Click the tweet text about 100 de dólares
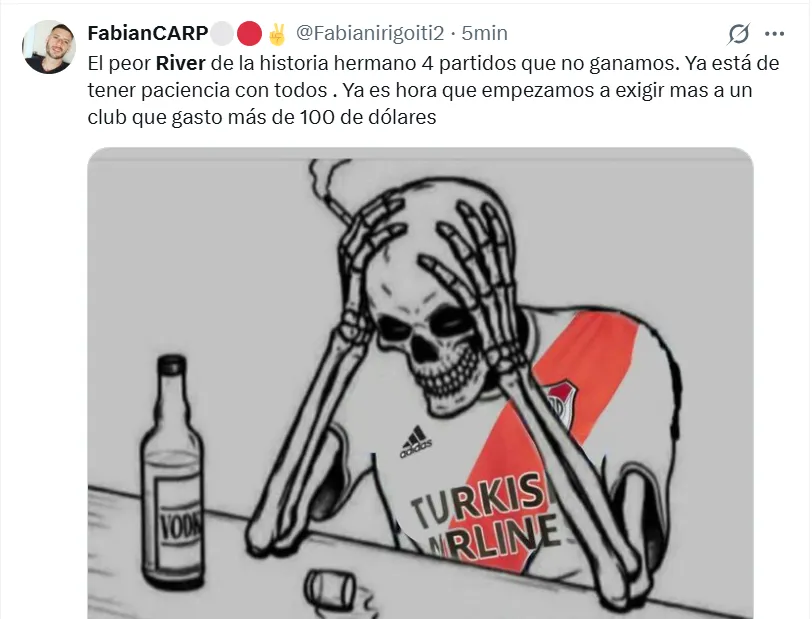The width and height of the screenshot is (812, 619). tap(262, 117)
